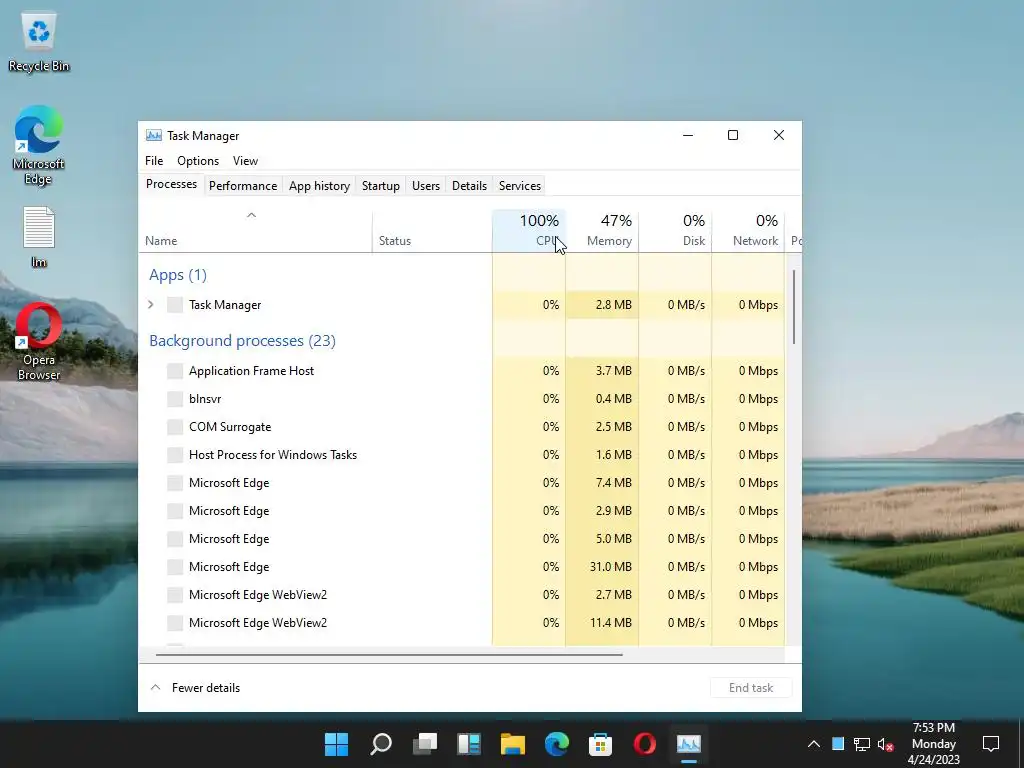Launch Microsoft Edge from the taskbar
The height and width of the screenshot is (768, 1024).
point(557,744)
